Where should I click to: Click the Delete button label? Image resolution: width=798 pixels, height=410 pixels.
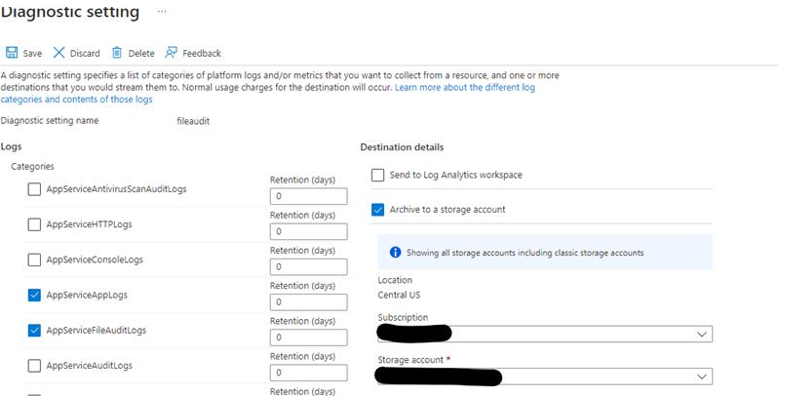141,53
